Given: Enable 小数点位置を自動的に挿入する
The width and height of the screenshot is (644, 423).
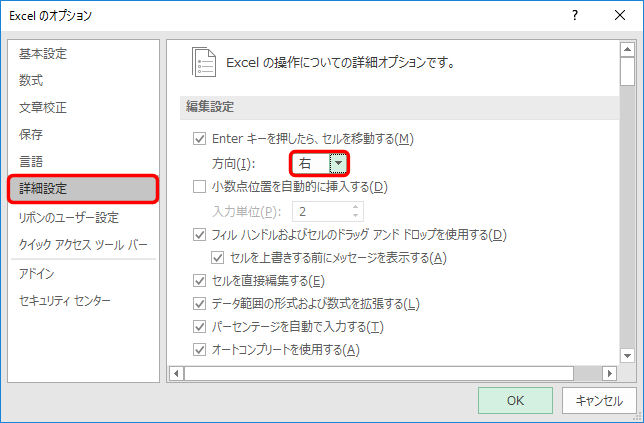Looking at the screenshot, I should (200, 187).
